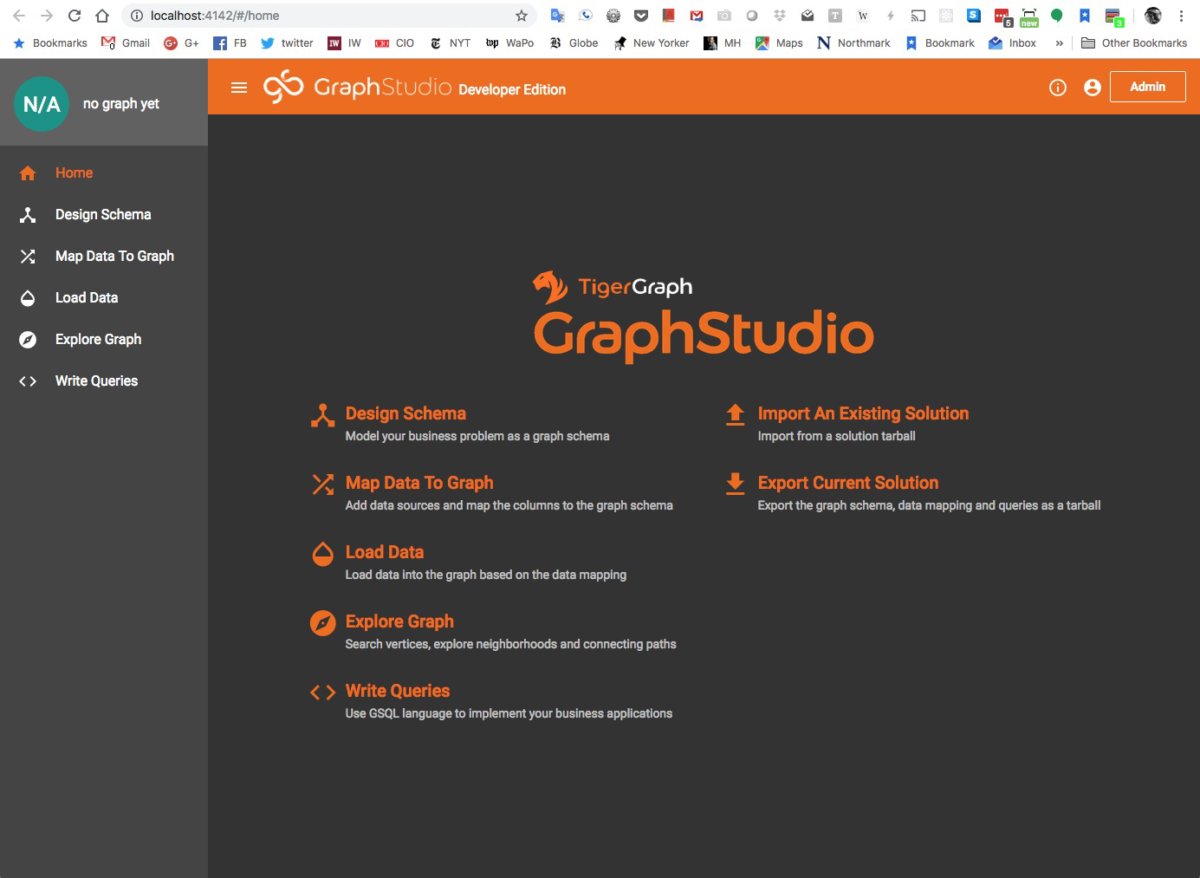Open the bookmarks overflow chevron
The image size is (1200, 878).
(x=1060, y=43)
